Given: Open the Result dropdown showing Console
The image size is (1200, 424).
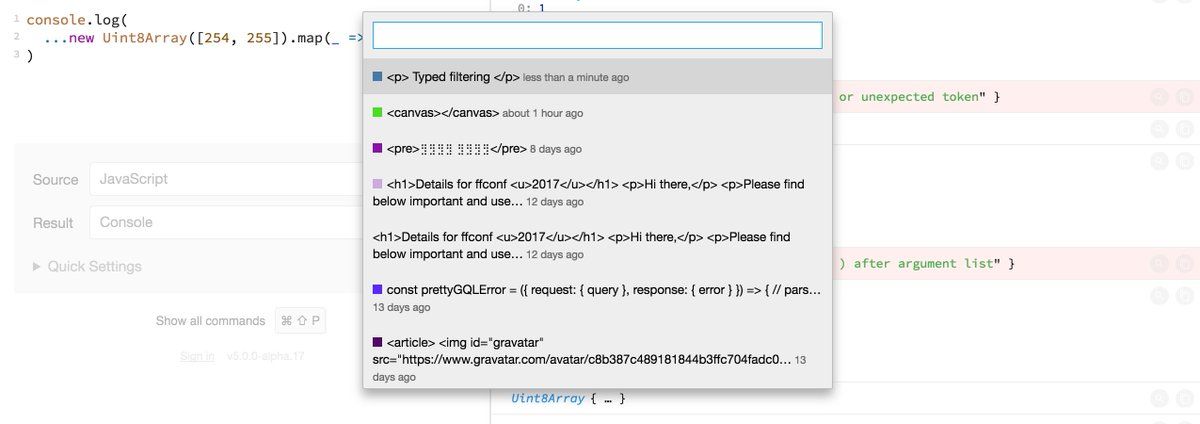Looking at the screenshot, I should tap(225, 223).
